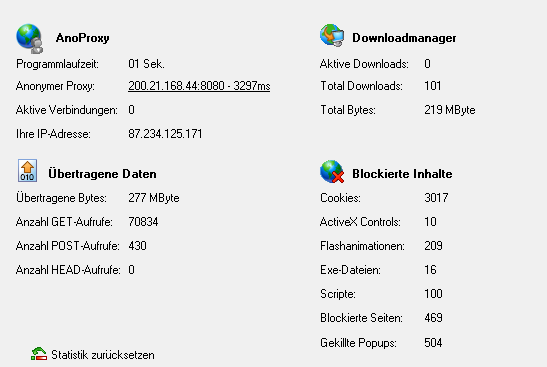This screenshot has height=367, width=547.
Task: Click the AnoProxy globe with user icon
Action: [29, 38]
